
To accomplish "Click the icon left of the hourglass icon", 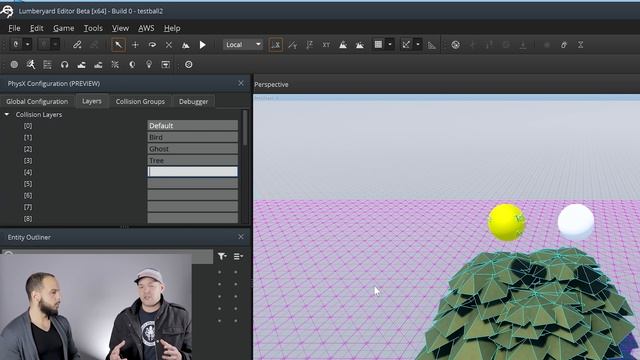I will click(564, 45).
